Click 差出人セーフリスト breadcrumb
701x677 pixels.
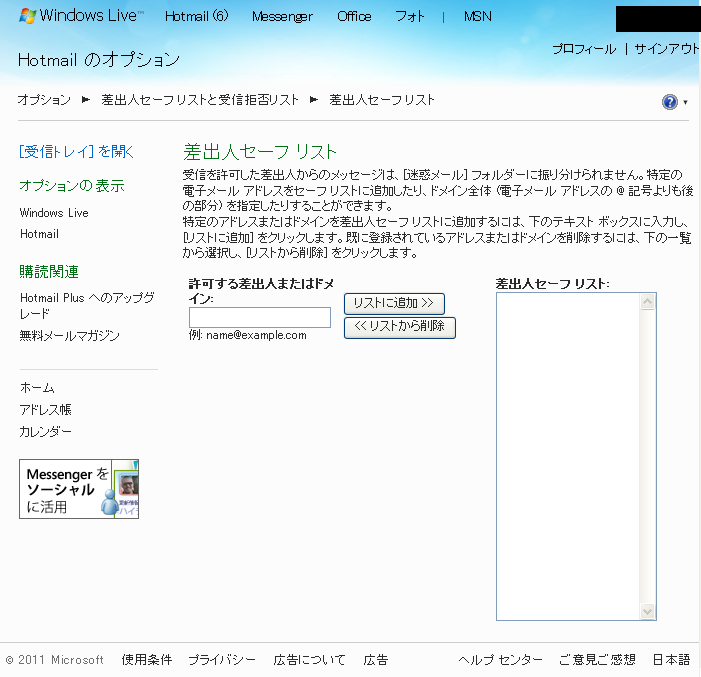tap(382, 99)
